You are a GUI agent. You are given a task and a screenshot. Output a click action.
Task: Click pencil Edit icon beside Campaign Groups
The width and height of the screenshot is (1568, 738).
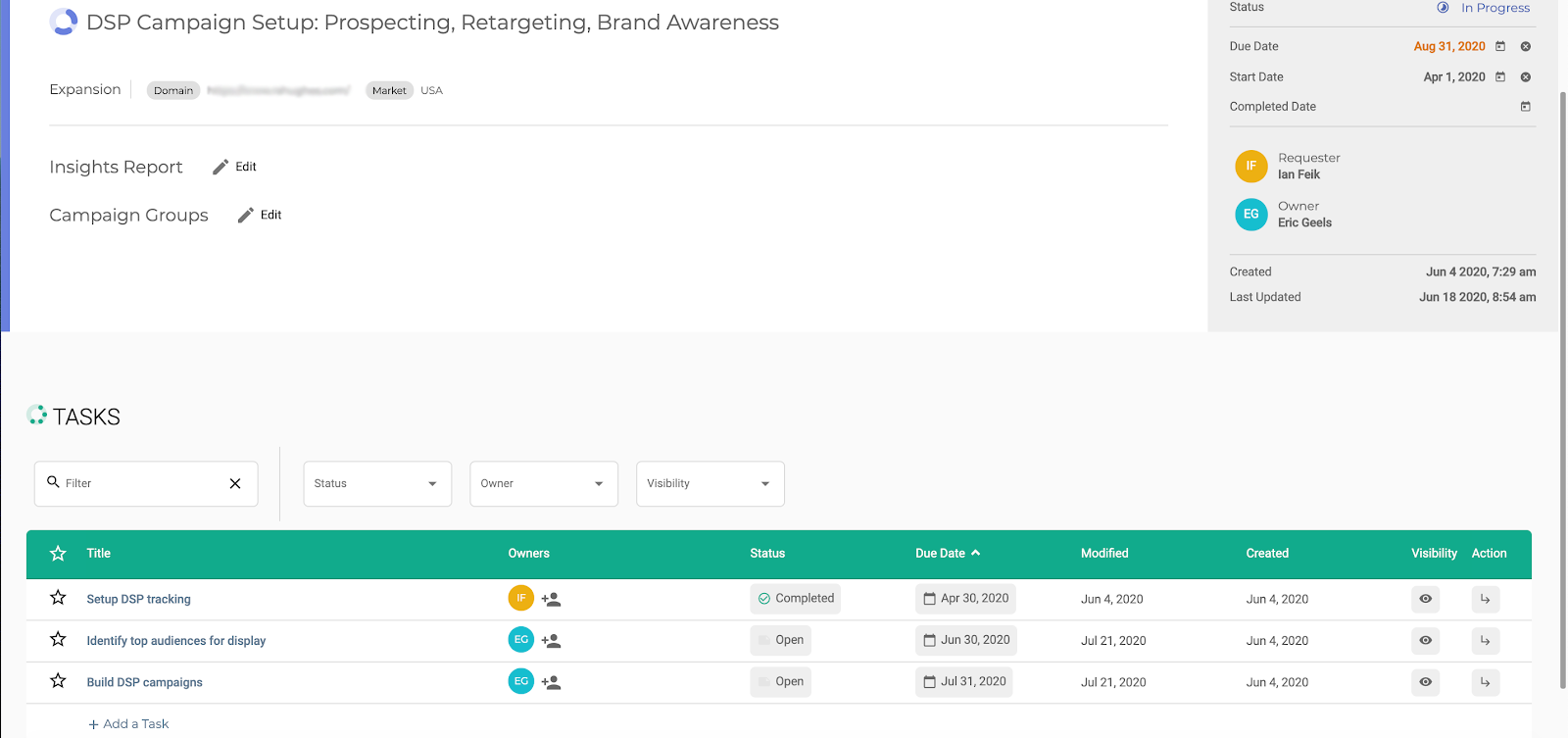(246, 215)
